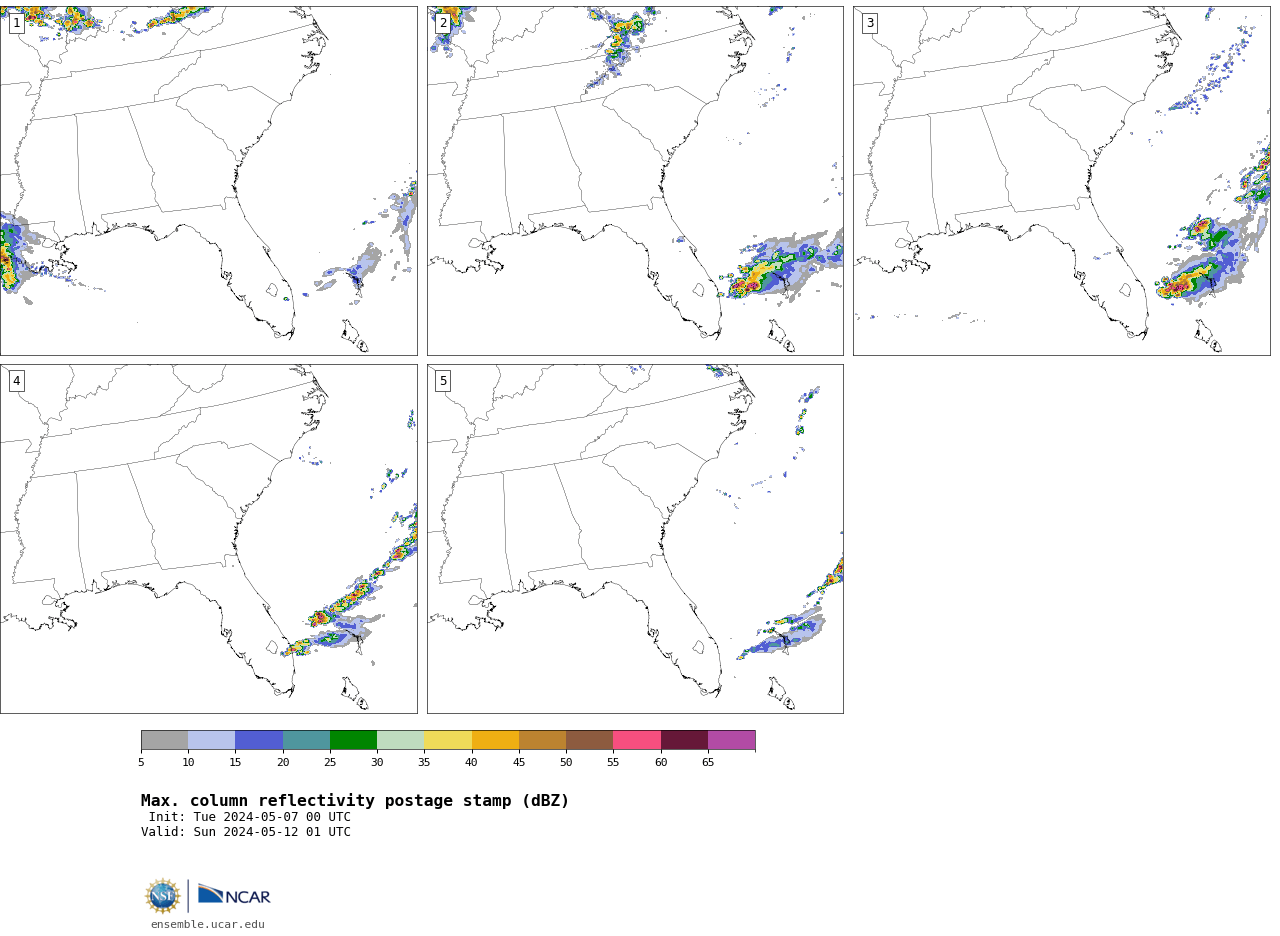
Task: Click the blue 15-20 dBZ swatch
Action: [259, 740]
